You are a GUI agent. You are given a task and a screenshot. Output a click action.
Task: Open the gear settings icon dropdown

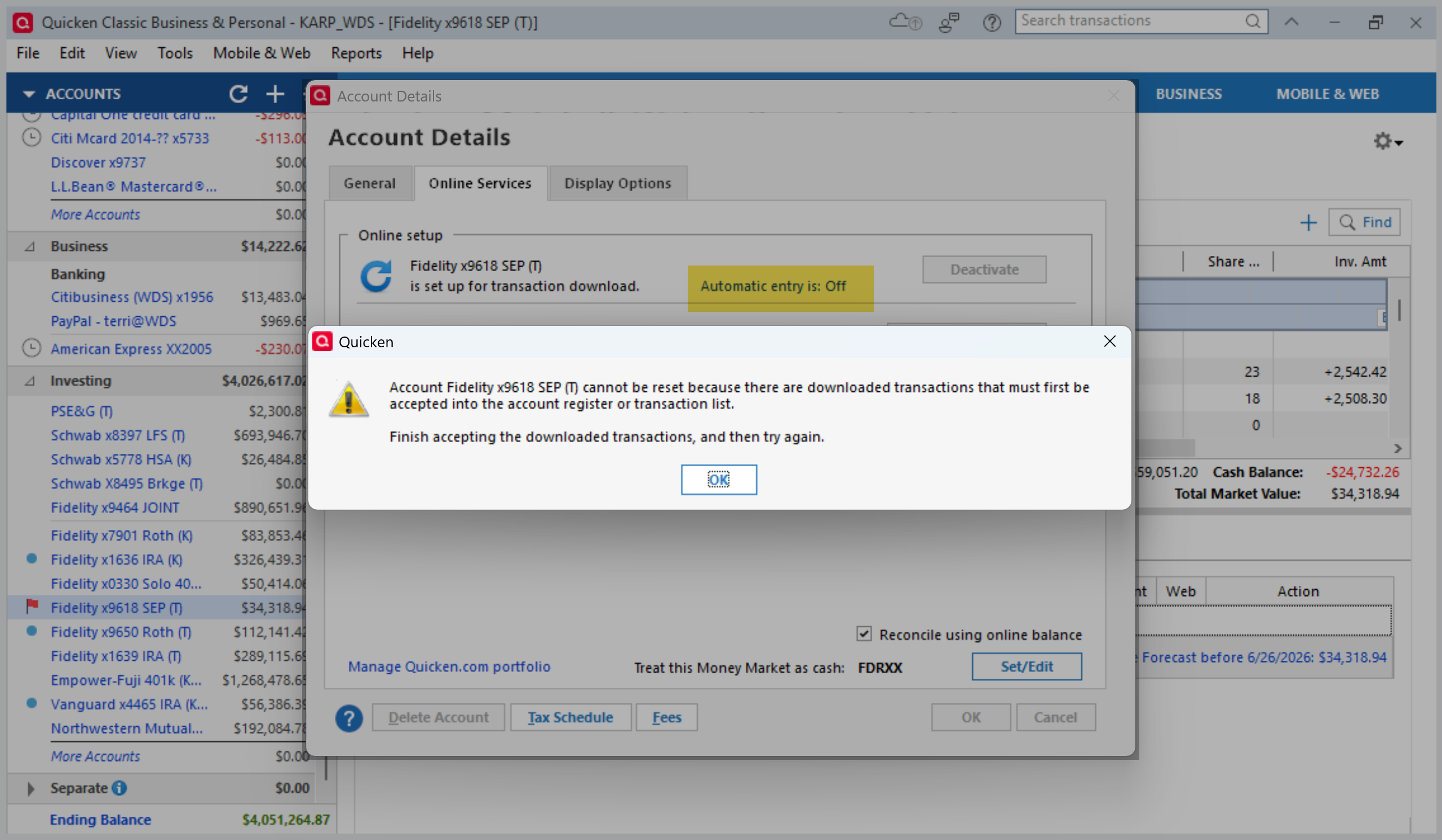click(1387, 141)
